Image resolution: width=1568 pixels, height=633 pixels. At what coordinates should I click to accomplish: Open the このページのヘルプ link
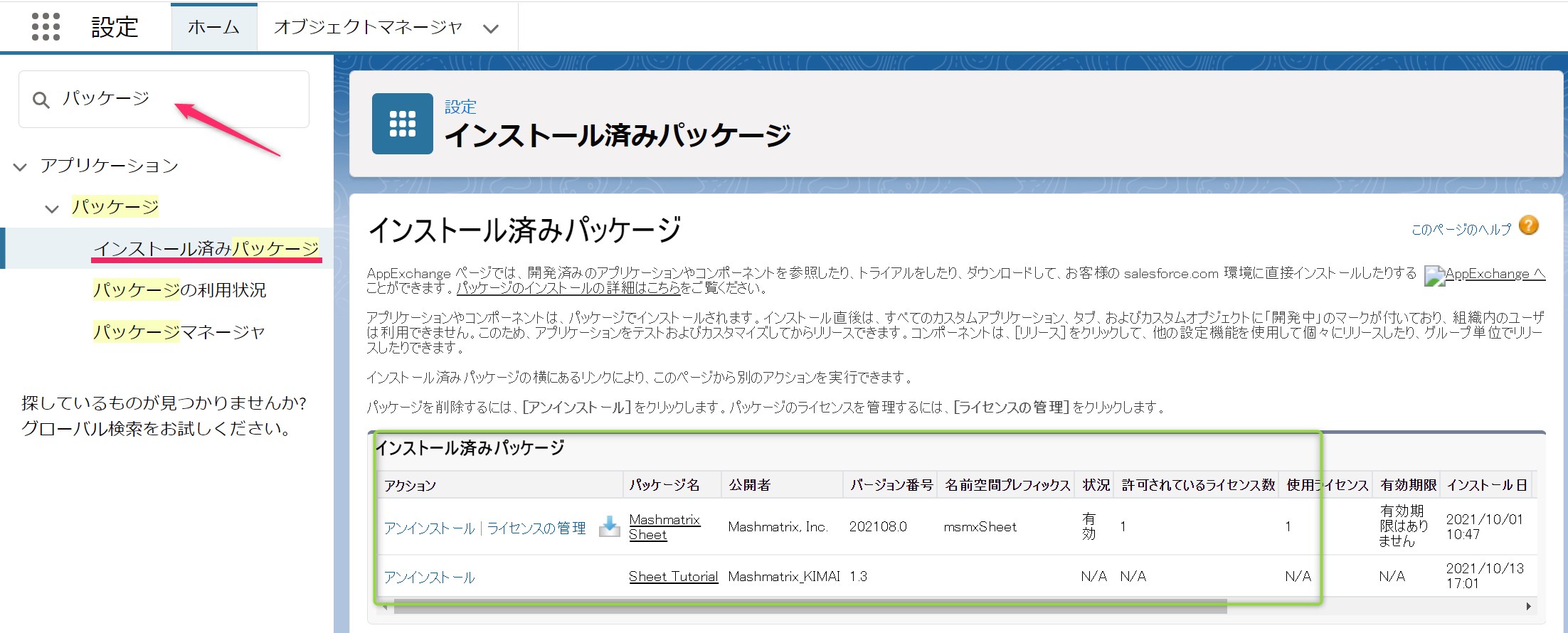(x=1461, y=229)
